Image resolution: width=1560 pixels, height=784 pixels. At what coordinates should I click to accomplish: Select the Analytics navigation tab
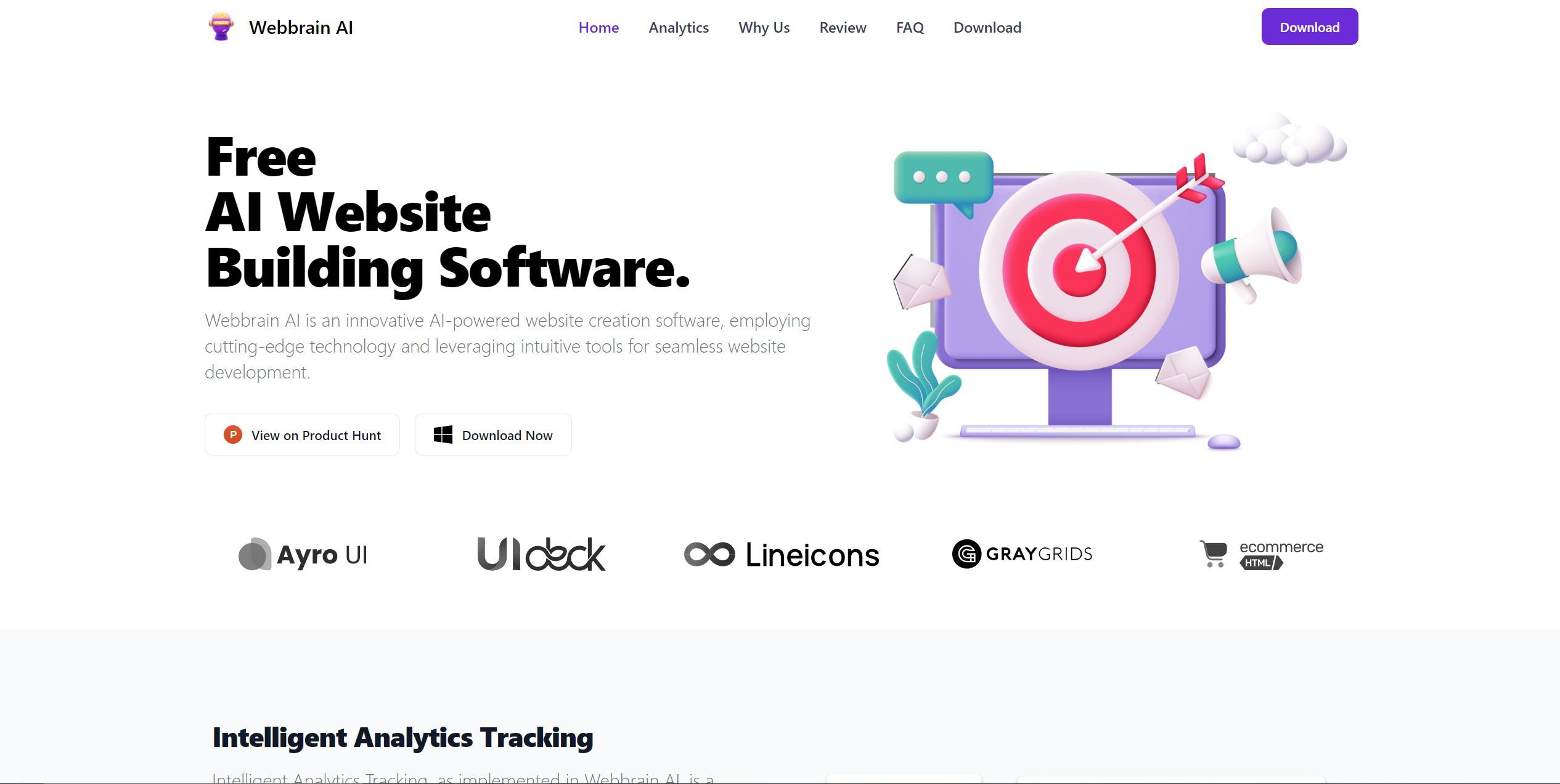coord(678,27)
